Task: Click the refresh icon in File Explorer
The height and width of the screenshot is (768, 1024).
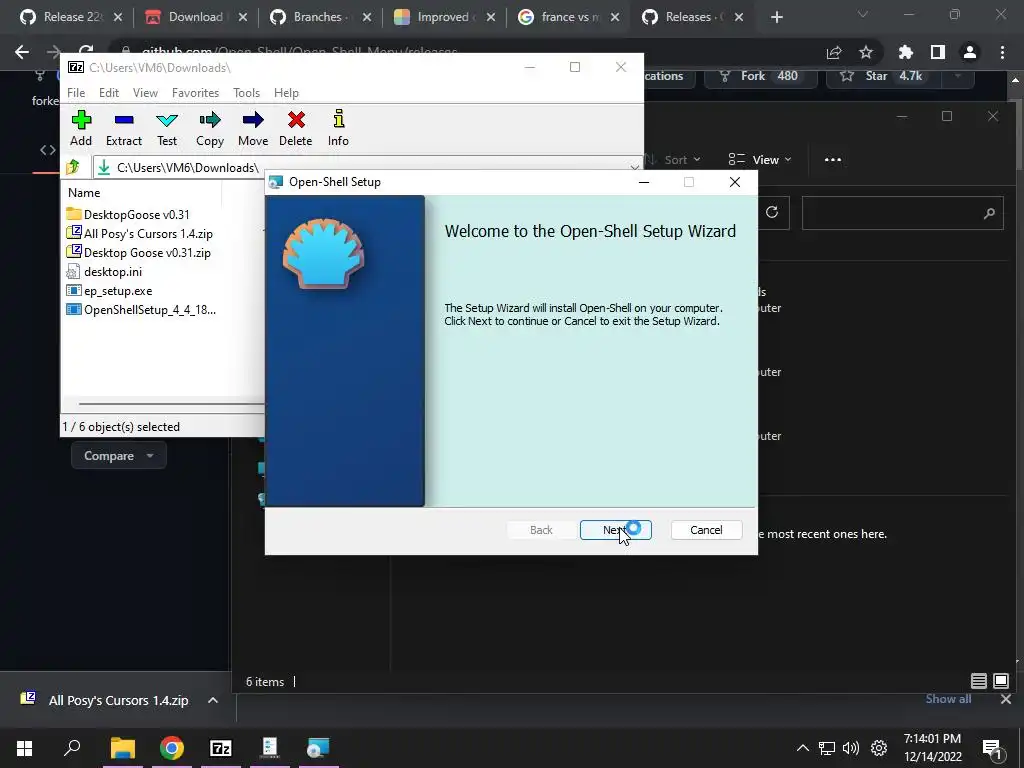Action: pyautogui.click(x=772, y=212)
